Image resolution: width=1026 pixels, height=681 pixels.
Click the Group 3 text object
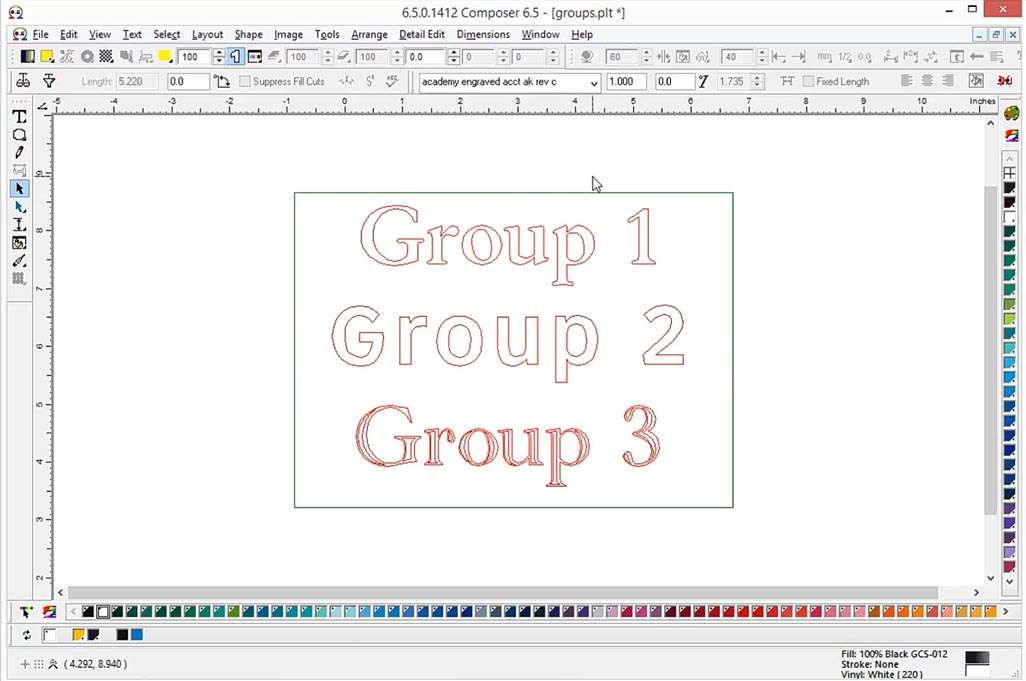coord(507,443)
